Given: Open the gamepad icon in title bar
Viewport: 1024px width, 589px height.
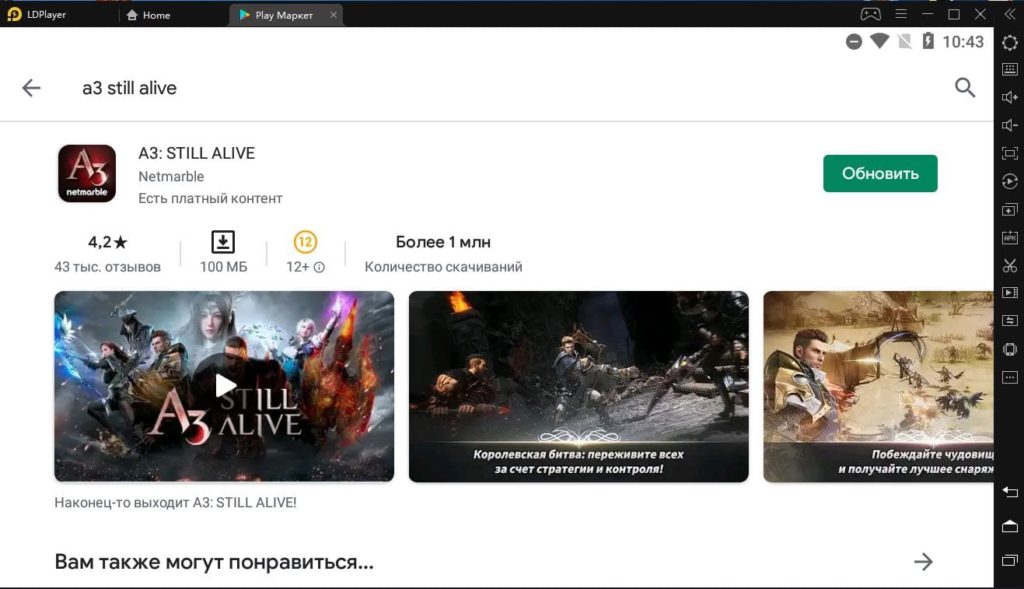Looking at the screenshot, I should tap(871, 14).
